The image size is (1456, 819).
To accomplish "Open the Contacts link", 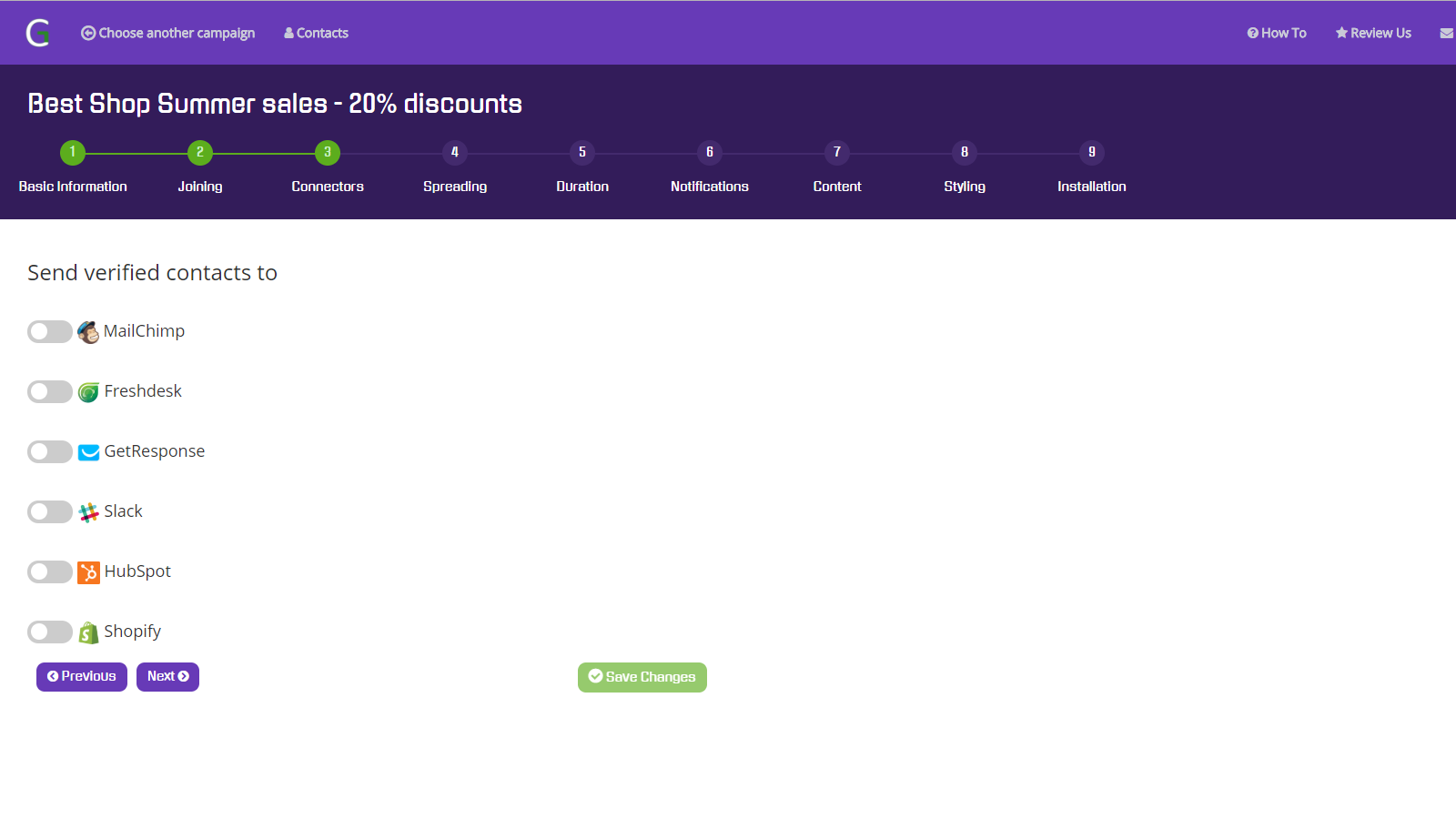I will pyautogui.click(x=316, y=34).
